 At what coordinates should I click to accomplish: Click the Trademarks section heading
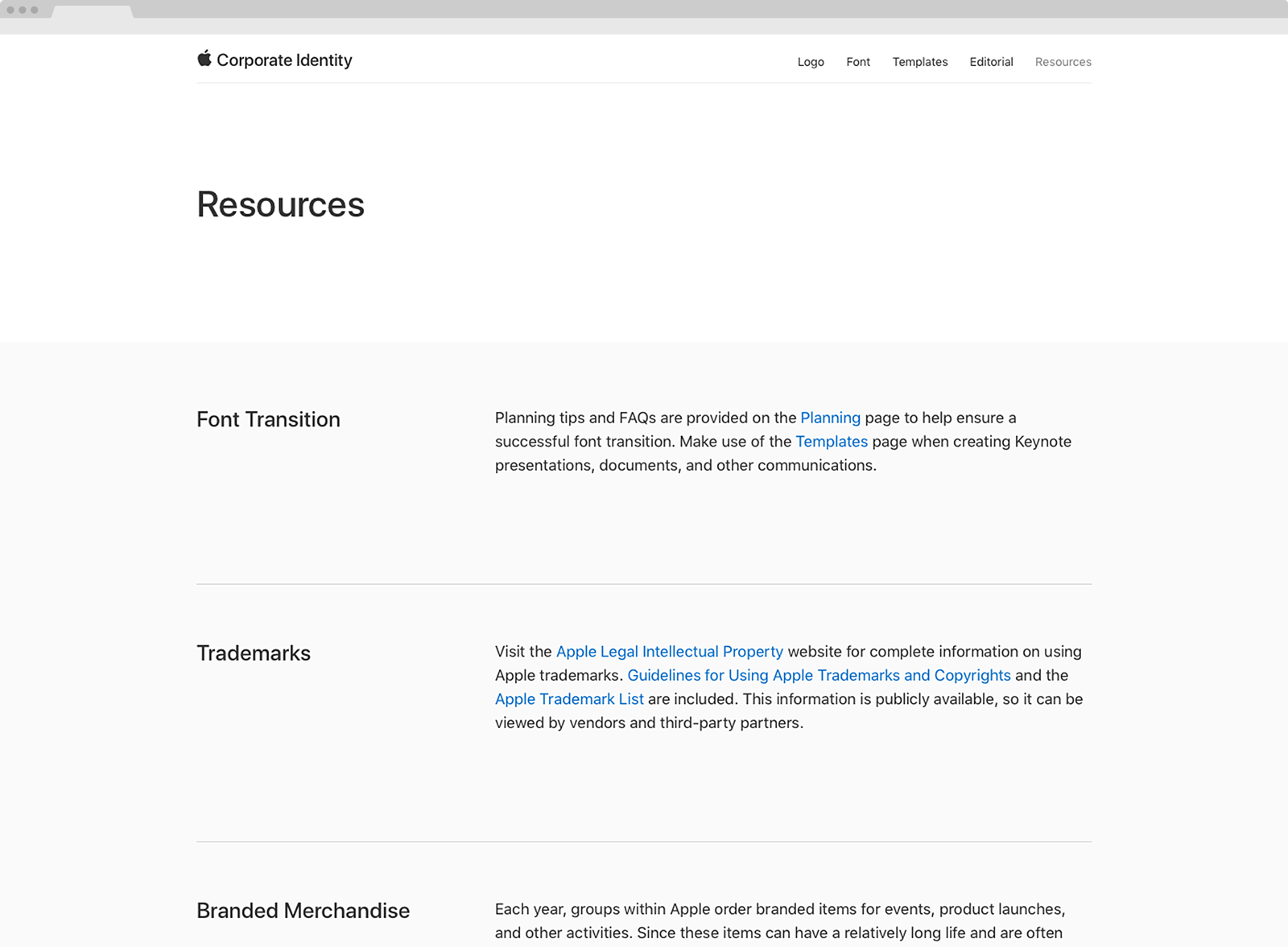[254, 653]
